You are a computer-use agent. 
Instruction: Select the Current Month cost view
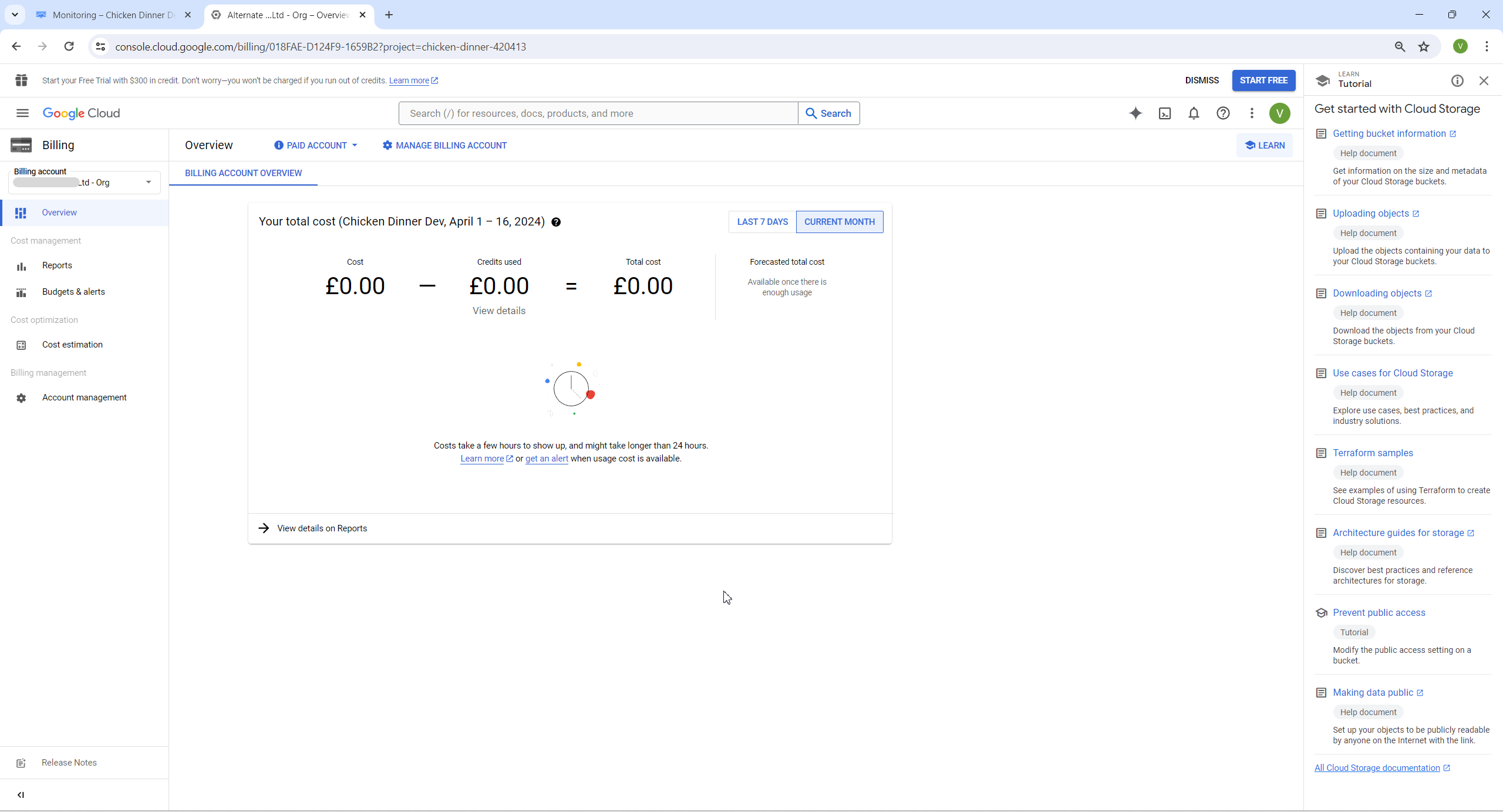[839, 222]
